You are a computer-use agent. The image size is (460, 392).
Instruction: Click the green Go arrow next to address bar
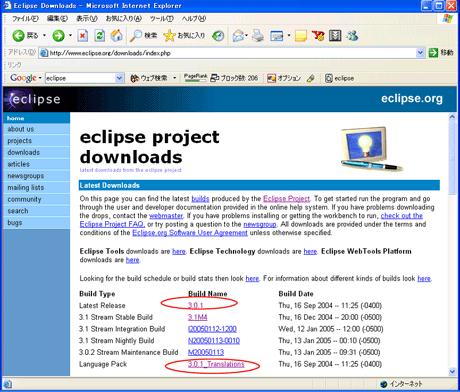pyautogui.click(x=433, y=52)
